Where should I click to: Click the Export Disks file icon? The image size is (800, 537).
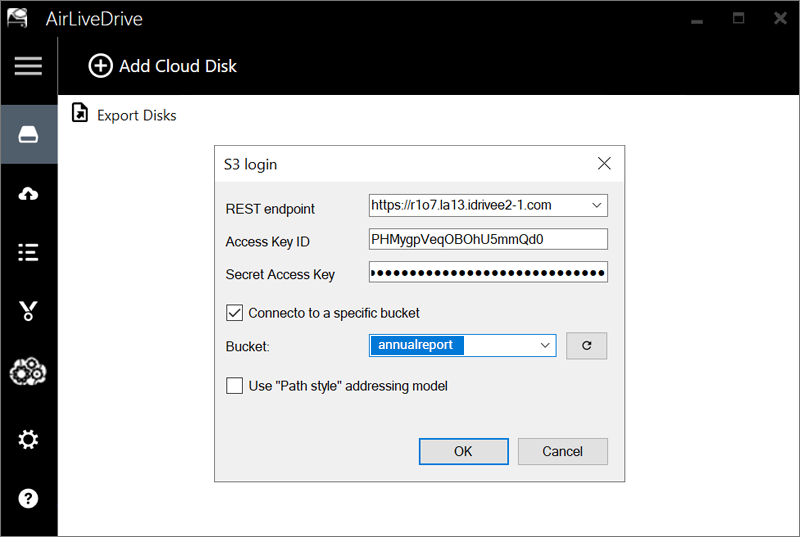tap(80, 113)
